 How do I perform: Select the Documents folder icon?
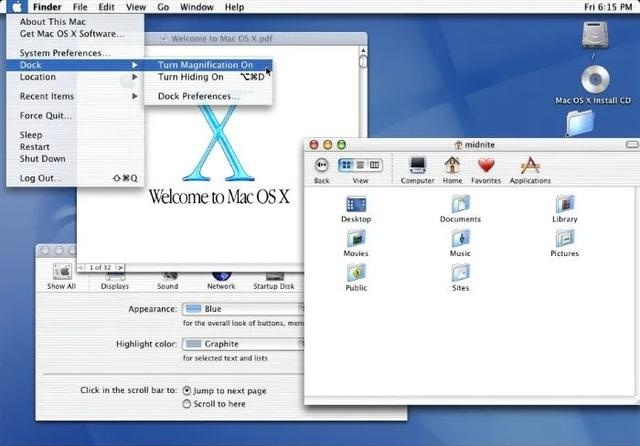460,204
